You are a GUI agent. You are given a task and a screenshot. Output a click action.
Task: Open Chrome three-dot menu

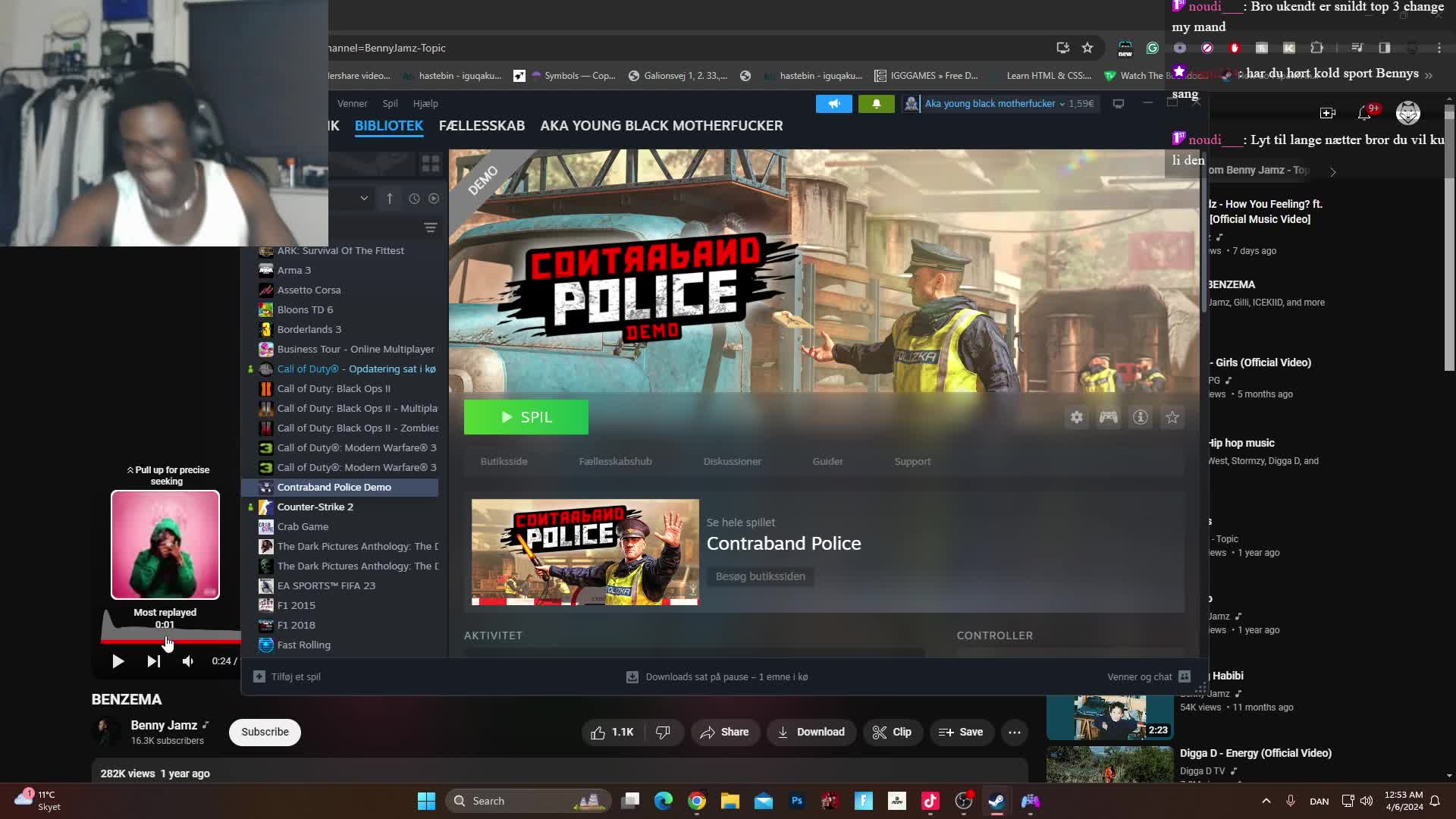1439,48
